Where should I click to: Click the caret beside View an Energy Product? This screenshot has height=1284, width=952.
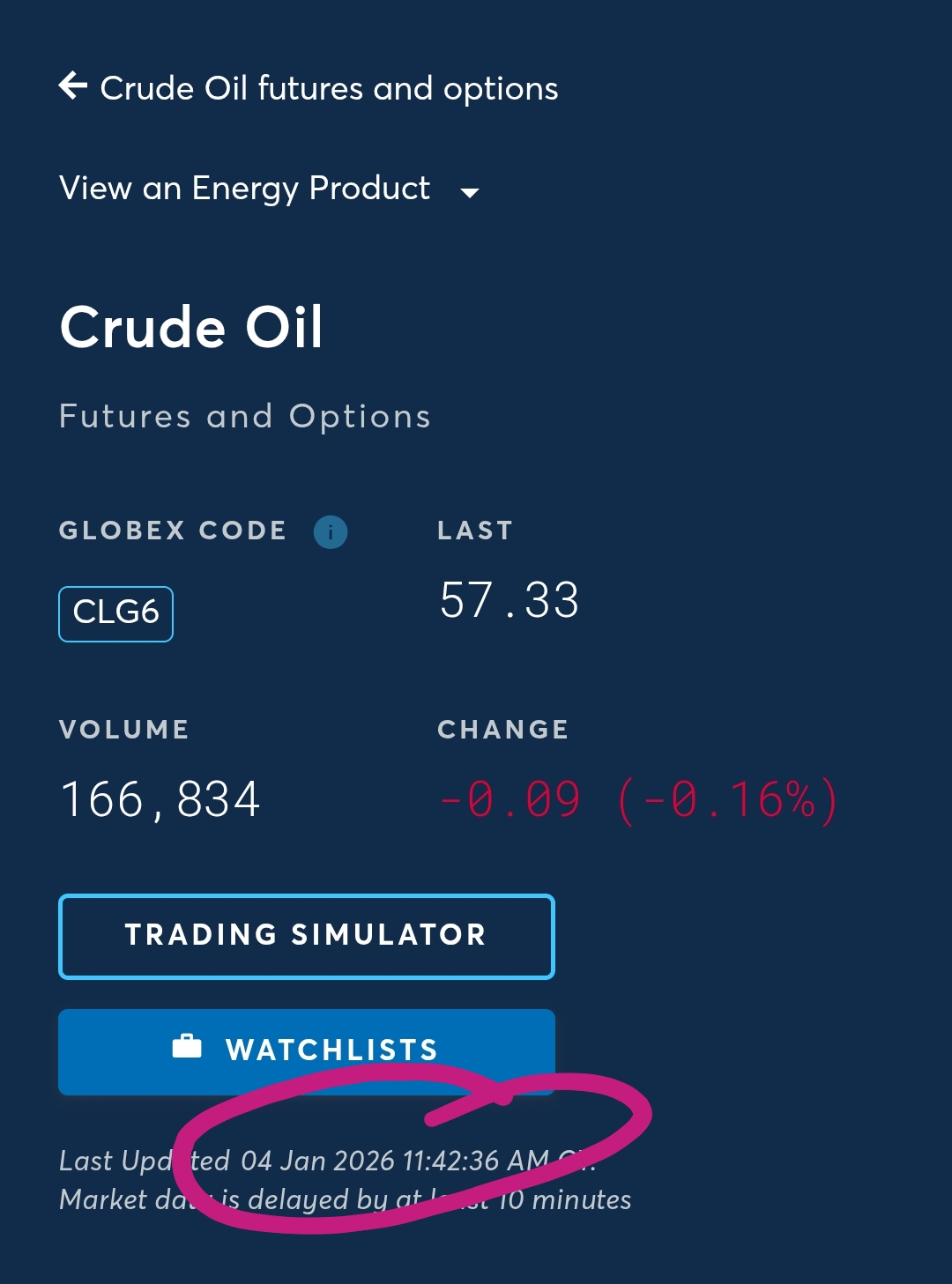point(470,192)
